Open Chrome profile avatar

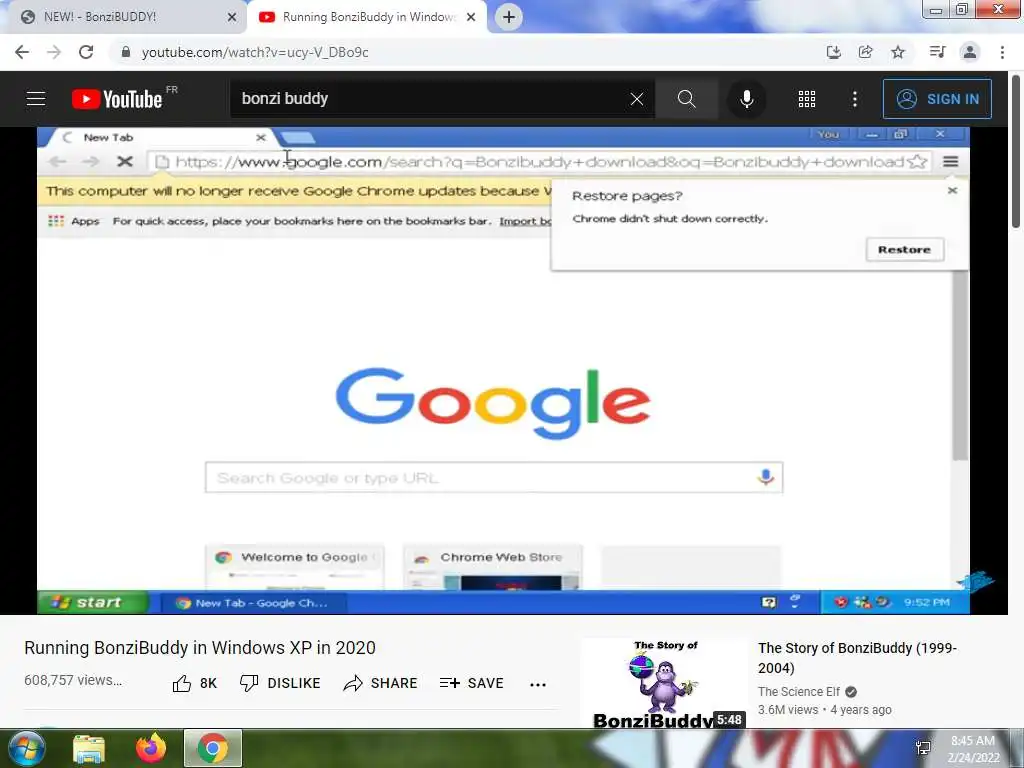pyautogui.click(x=970, y=52)
